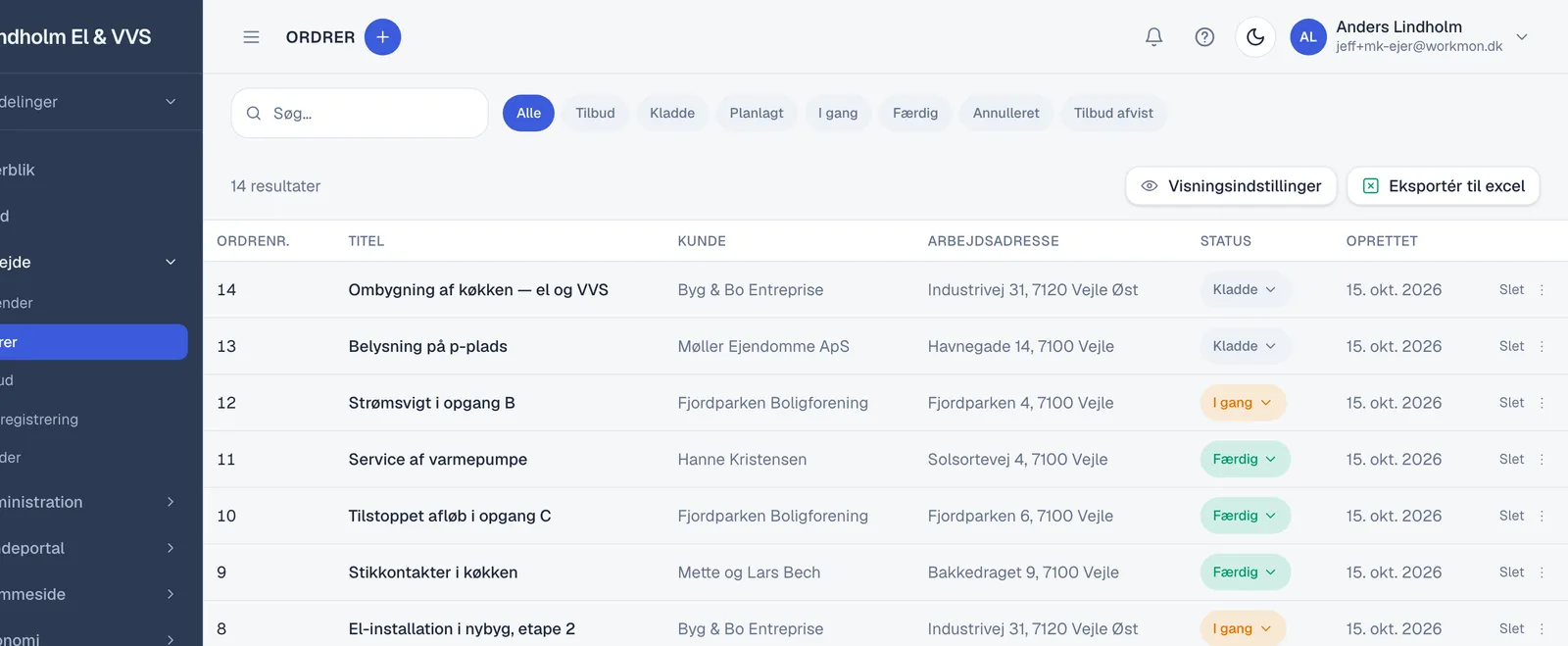Delete order 13 with Slet

tap(1511, 347)
